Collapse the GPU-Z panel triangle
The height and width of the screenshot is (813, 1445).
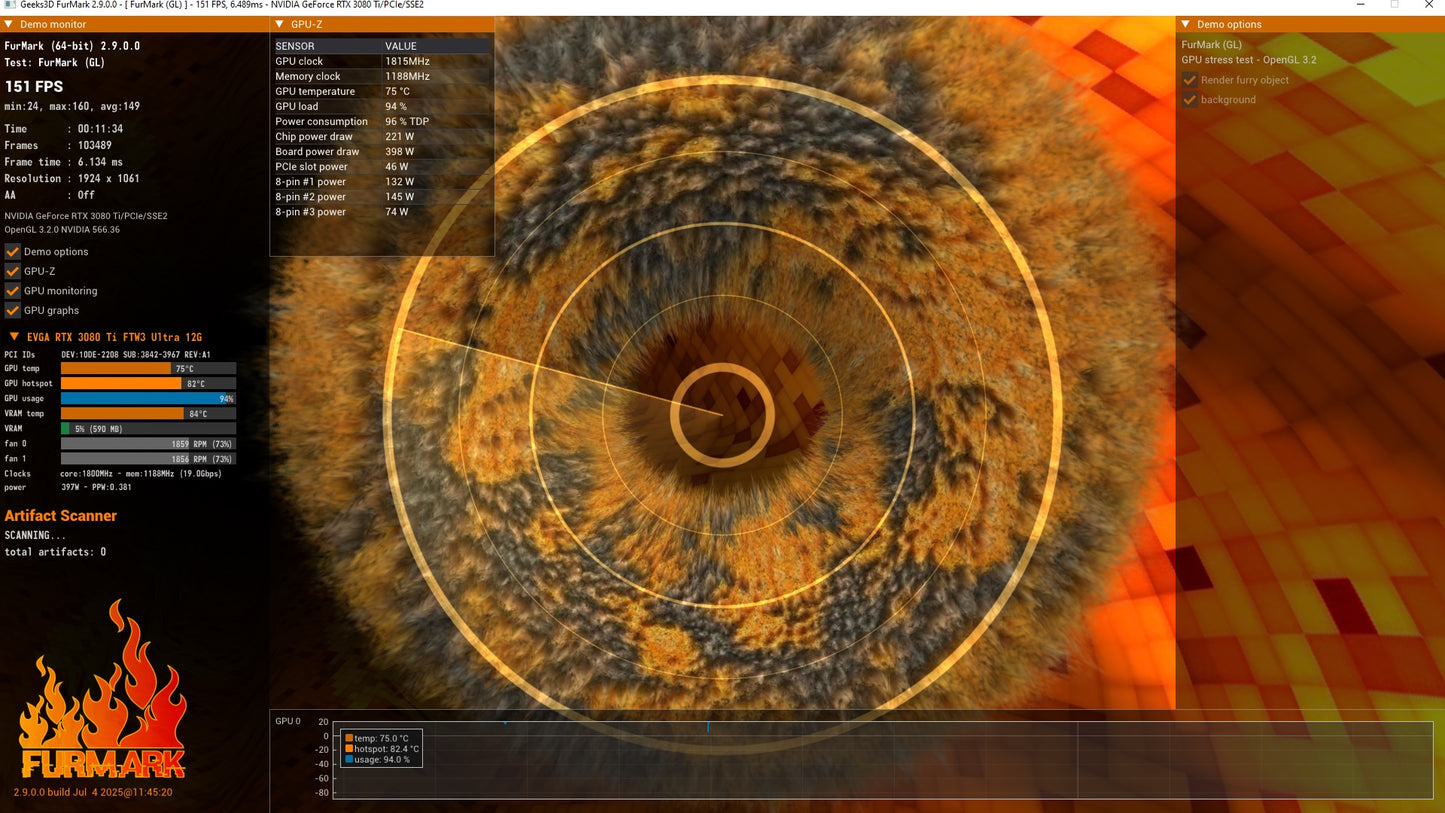(279, 24)
